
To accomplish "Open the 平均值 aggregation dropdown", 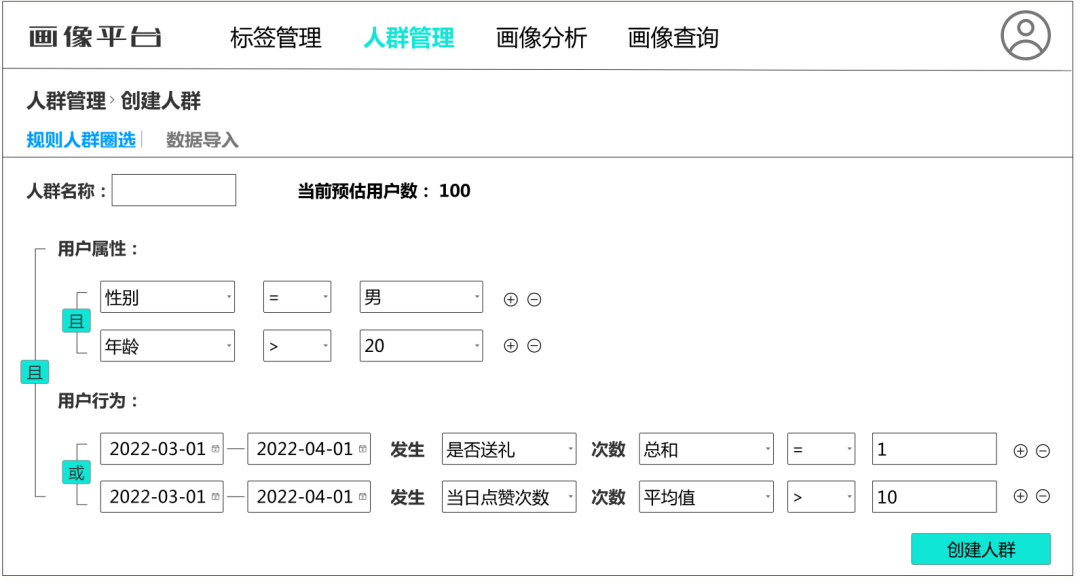I will pyautogui.click(x=706, y=496).
